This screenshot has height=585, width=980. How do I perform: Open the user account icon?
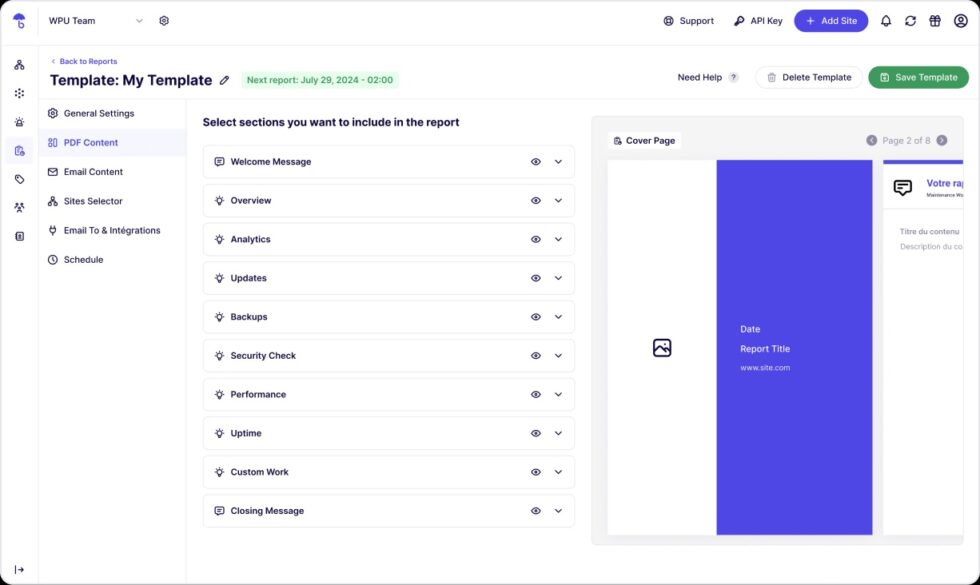coord(960,20)
